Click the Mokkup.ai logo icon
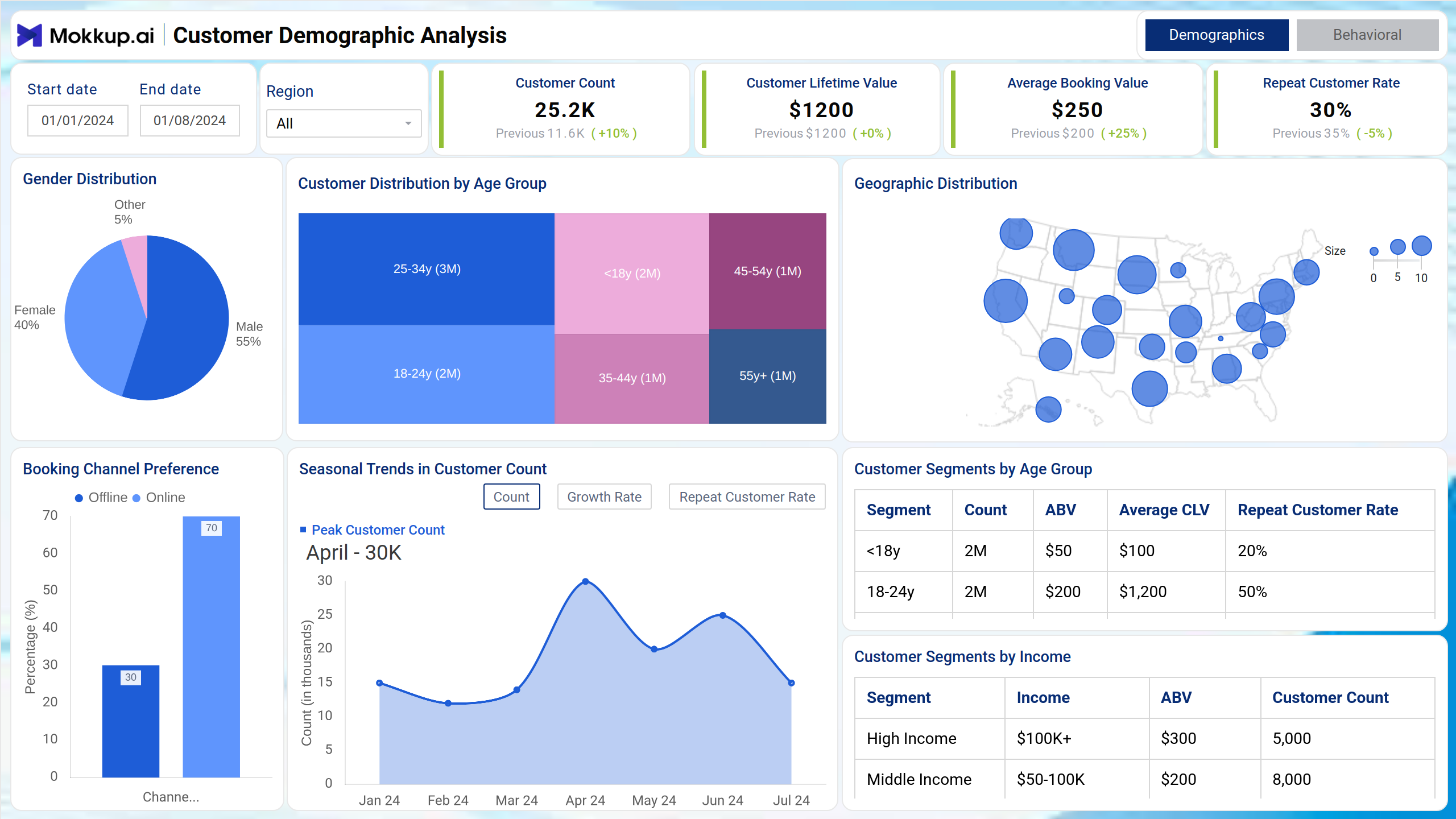 tap(30, 35)
